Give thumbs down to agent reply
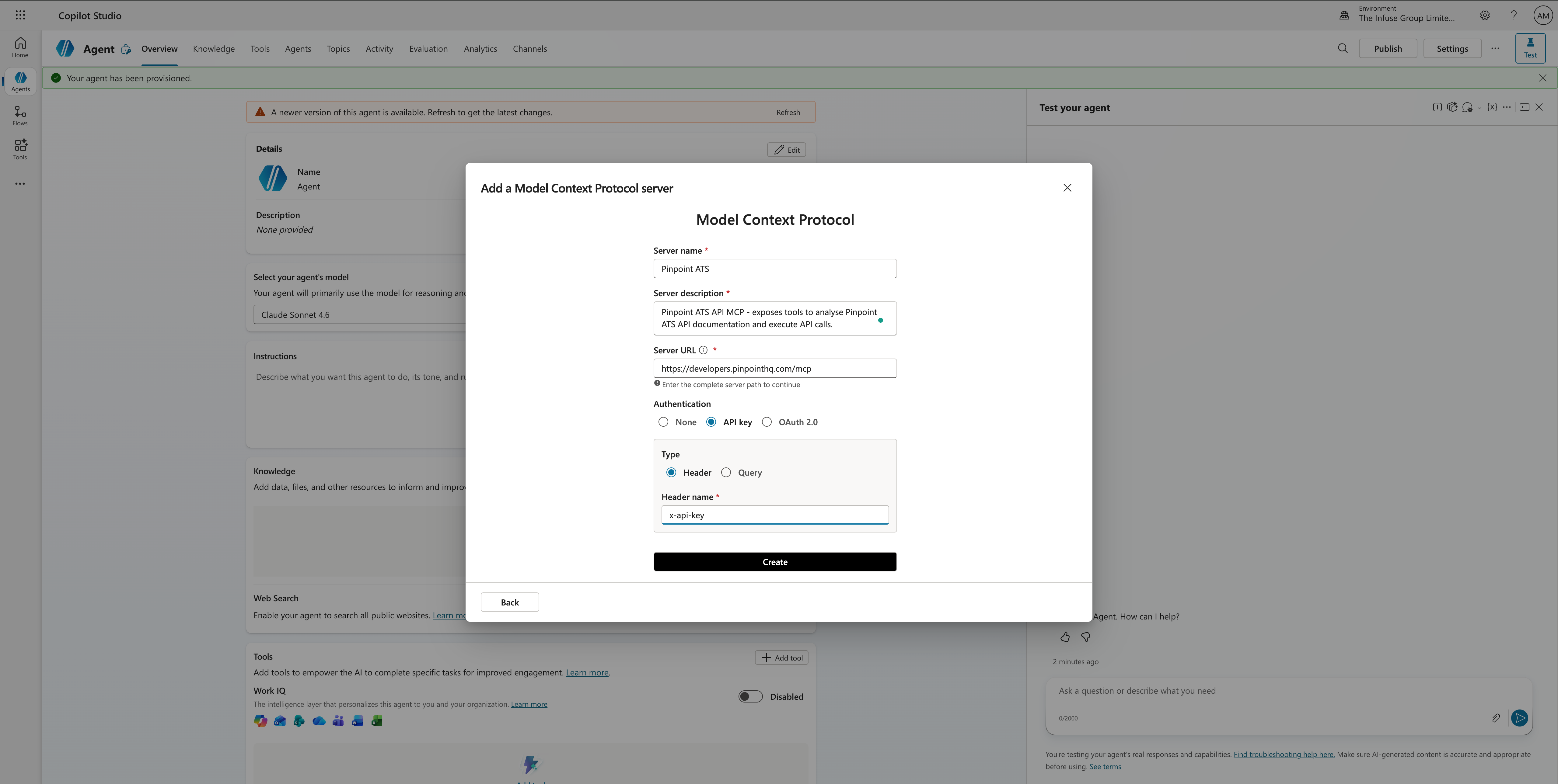Viewport: 1558px width, 784px height. pyautogui.click(x=1086, y=637)
